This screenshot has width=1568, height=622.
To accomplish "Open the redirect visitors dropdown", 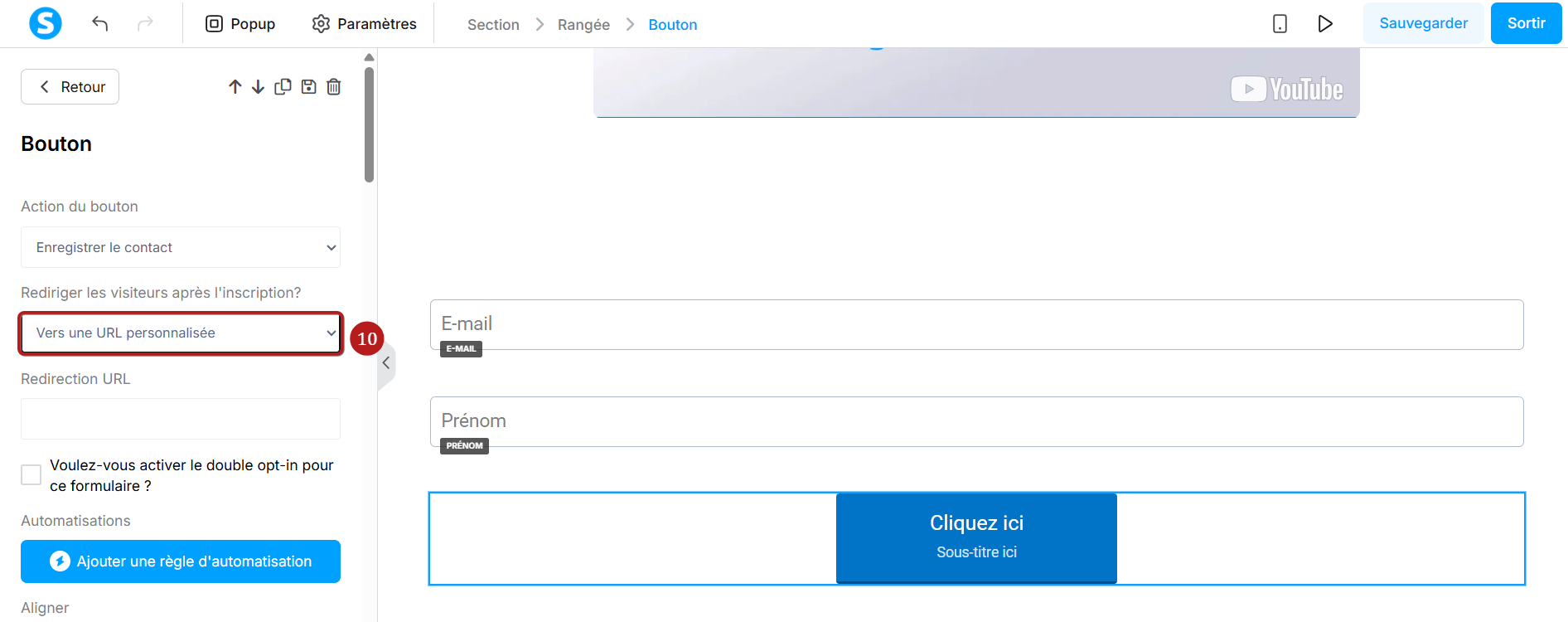I will click(x=181, y=333).
